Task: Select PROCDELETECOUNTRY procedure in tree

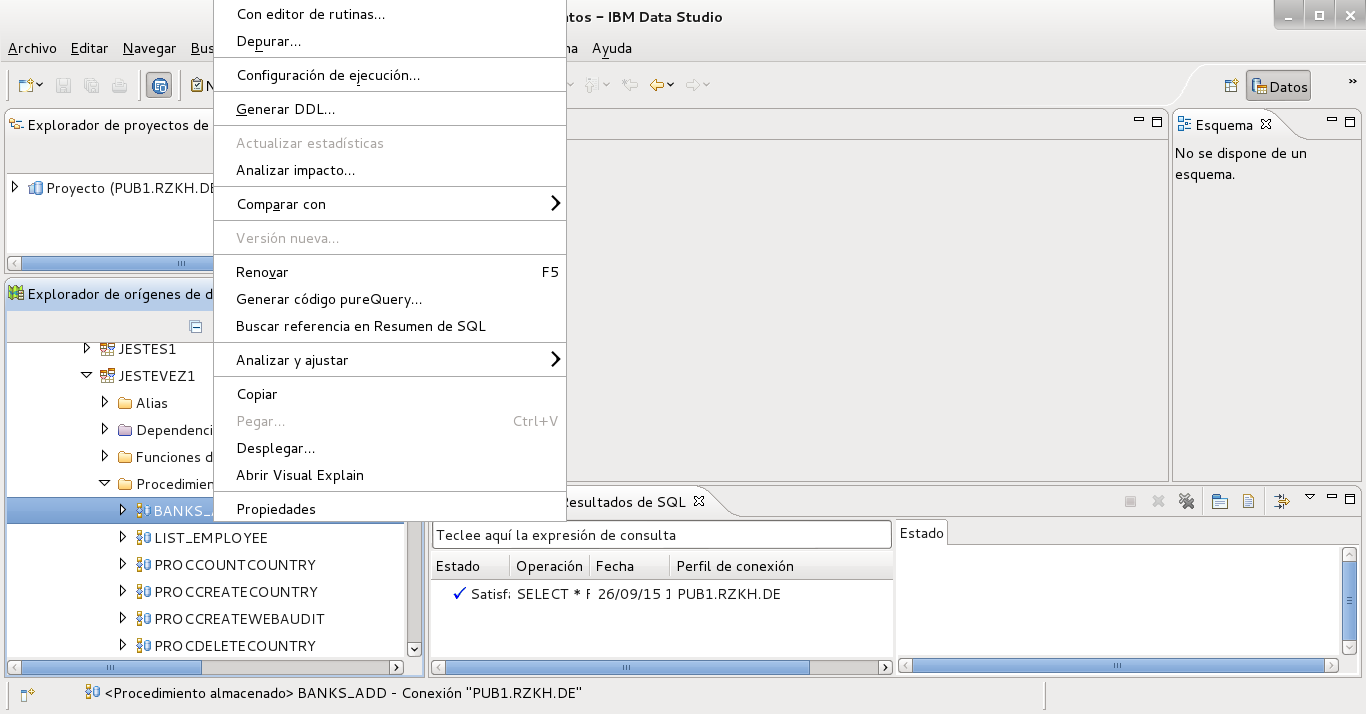Action: click(x=235, y=646)
